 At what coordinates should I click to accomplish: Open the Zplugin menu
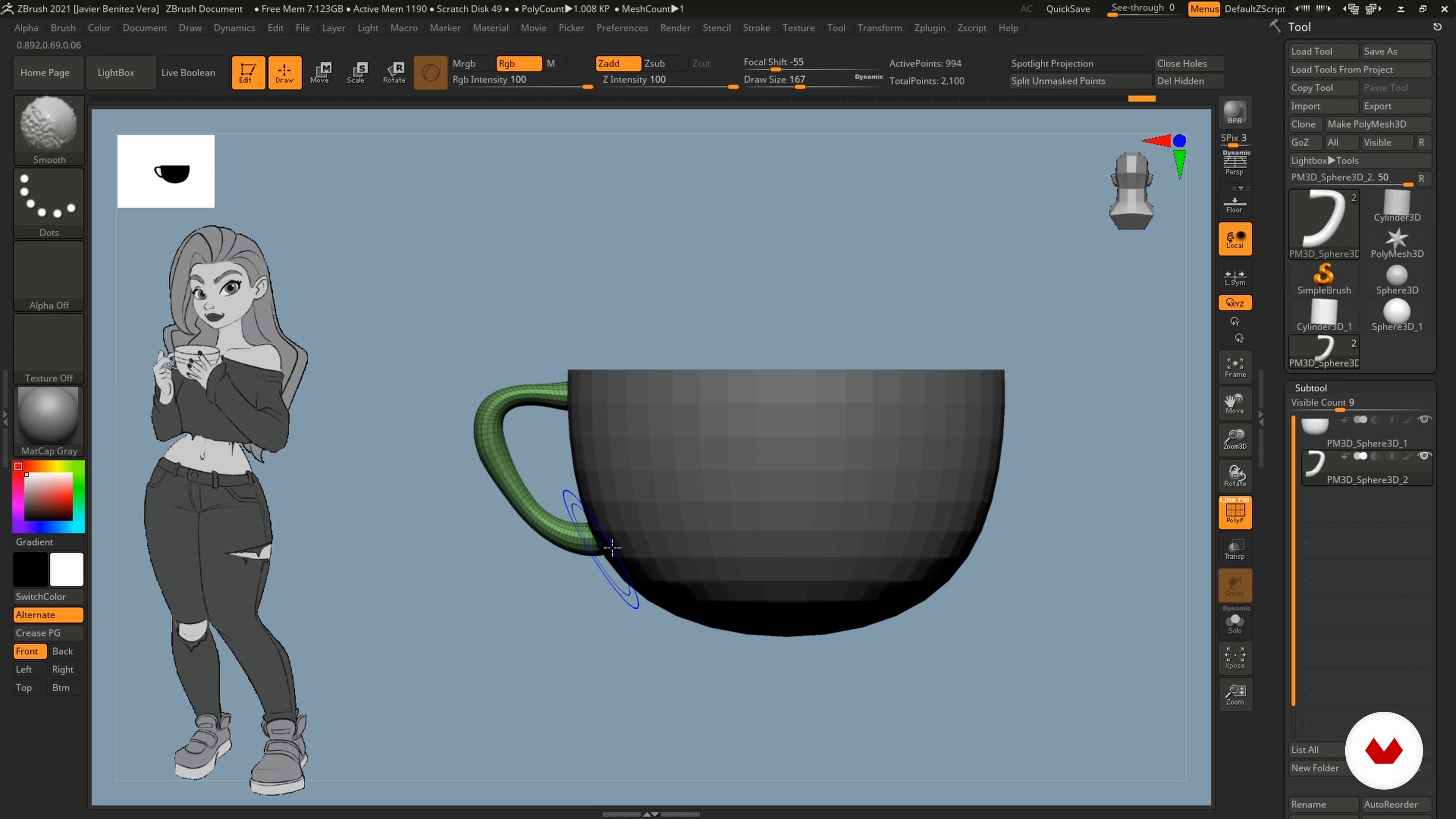(929, 28)
